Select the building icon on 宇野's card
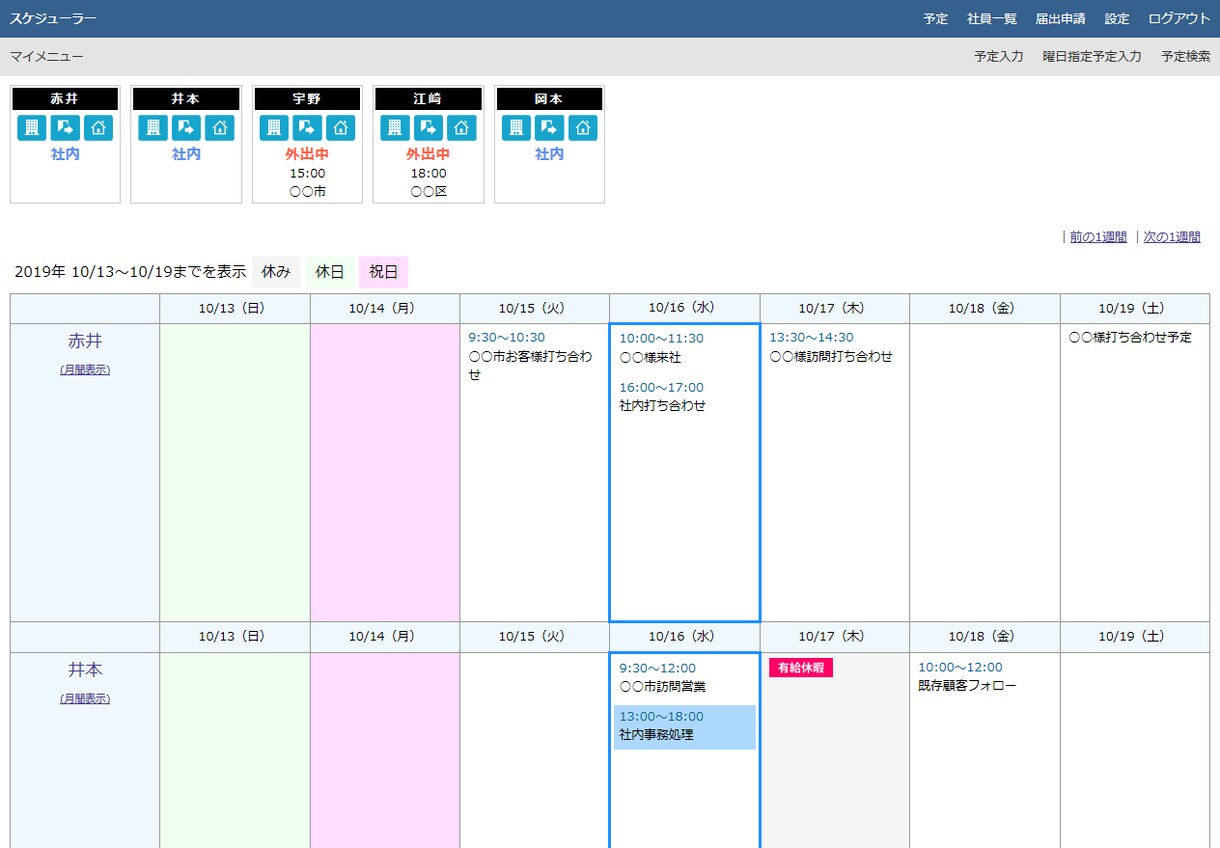Viewport: 1220px width, 848px height. click(x=274, y=128)
